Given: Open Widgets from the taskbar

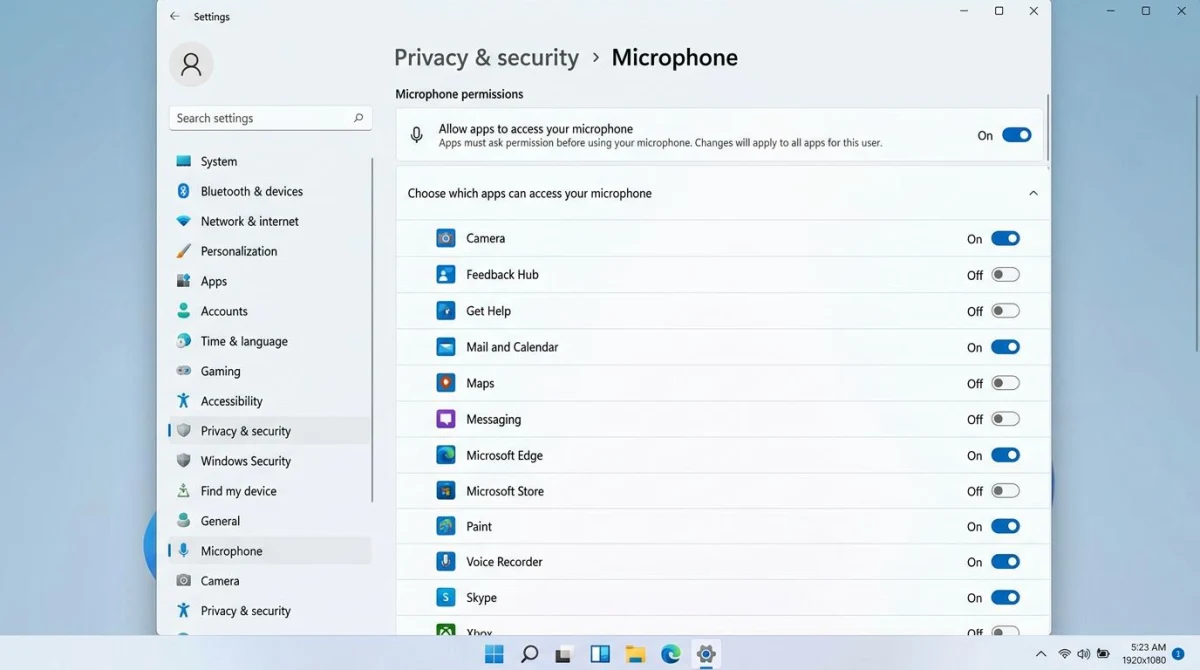Looking at the screenshot, I should pos(600,654).
